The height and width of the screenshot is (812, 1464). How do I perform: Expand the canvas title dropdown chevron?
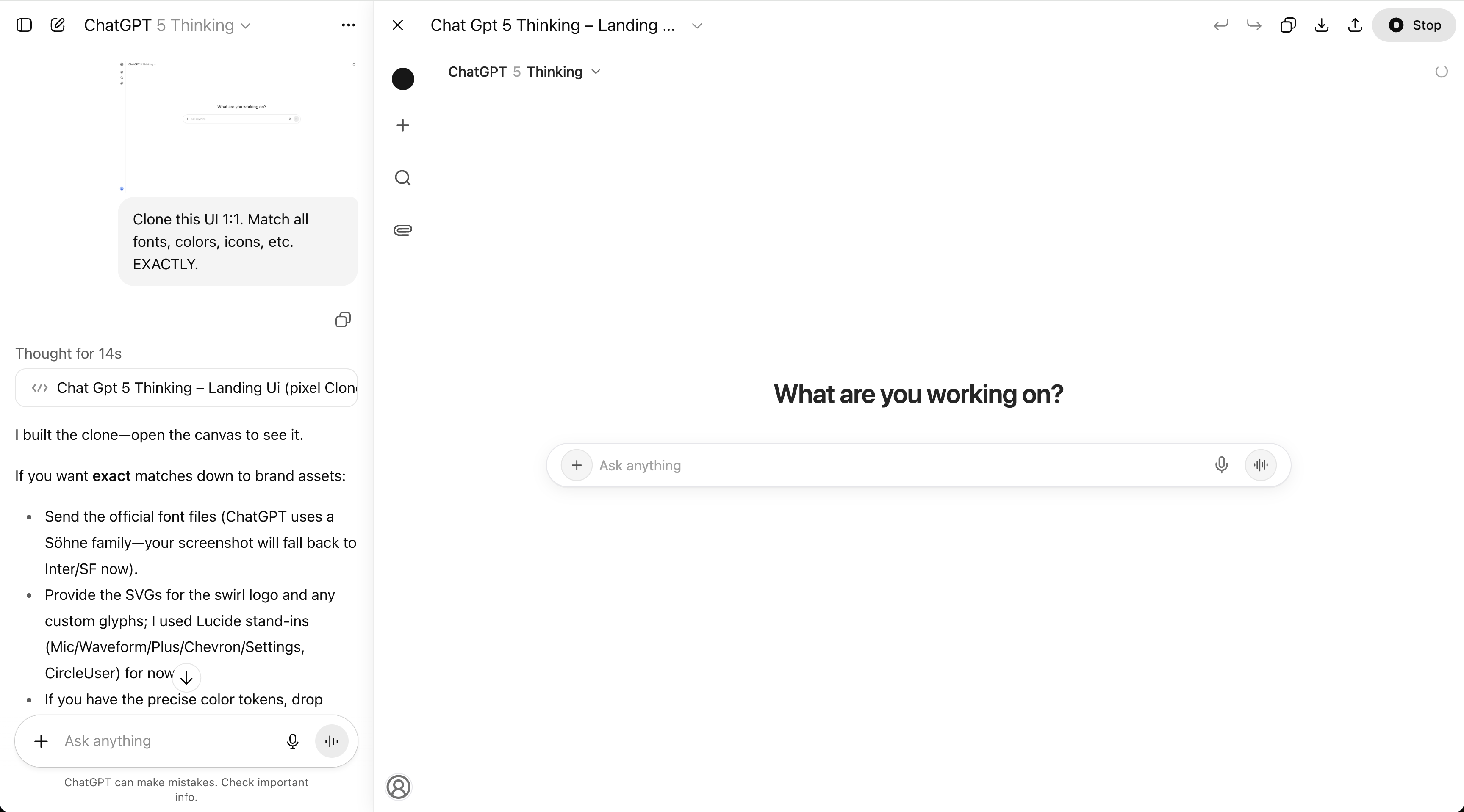pos(697,25)
